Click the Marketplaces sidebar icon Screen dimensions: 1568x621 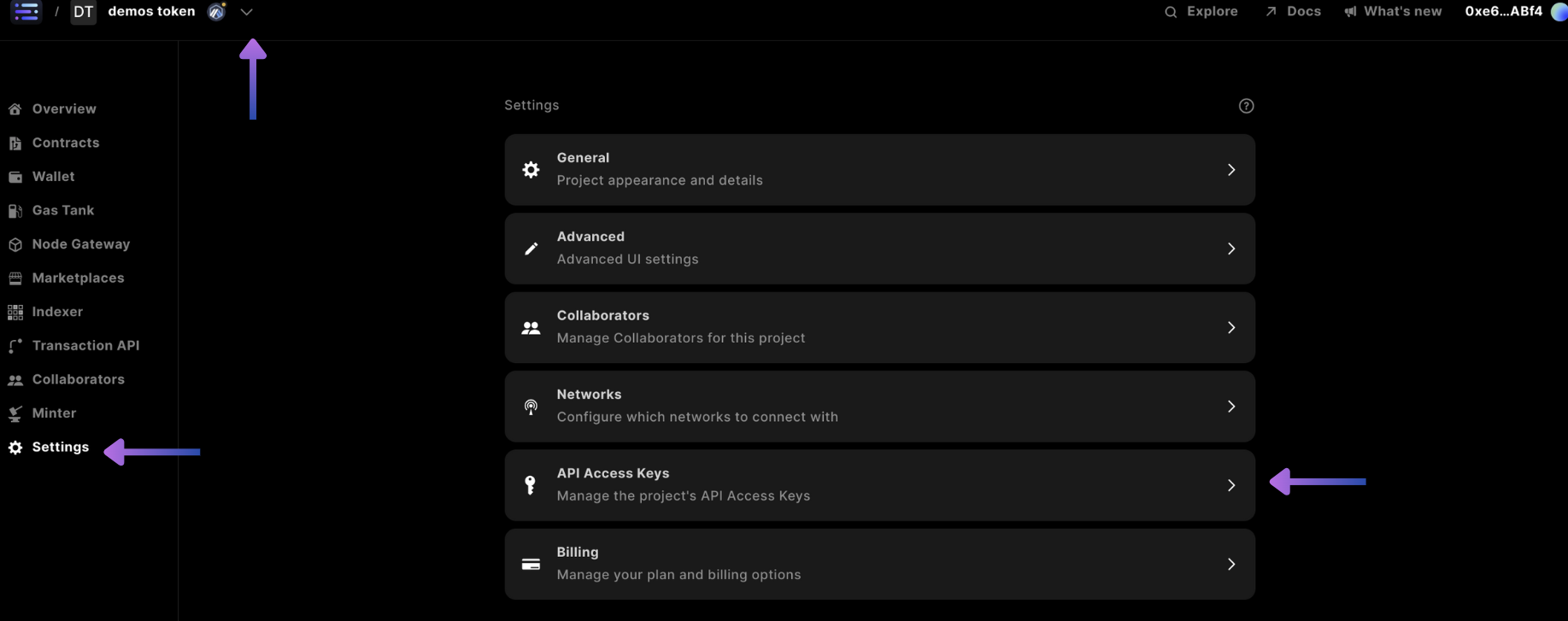point(15,278)
